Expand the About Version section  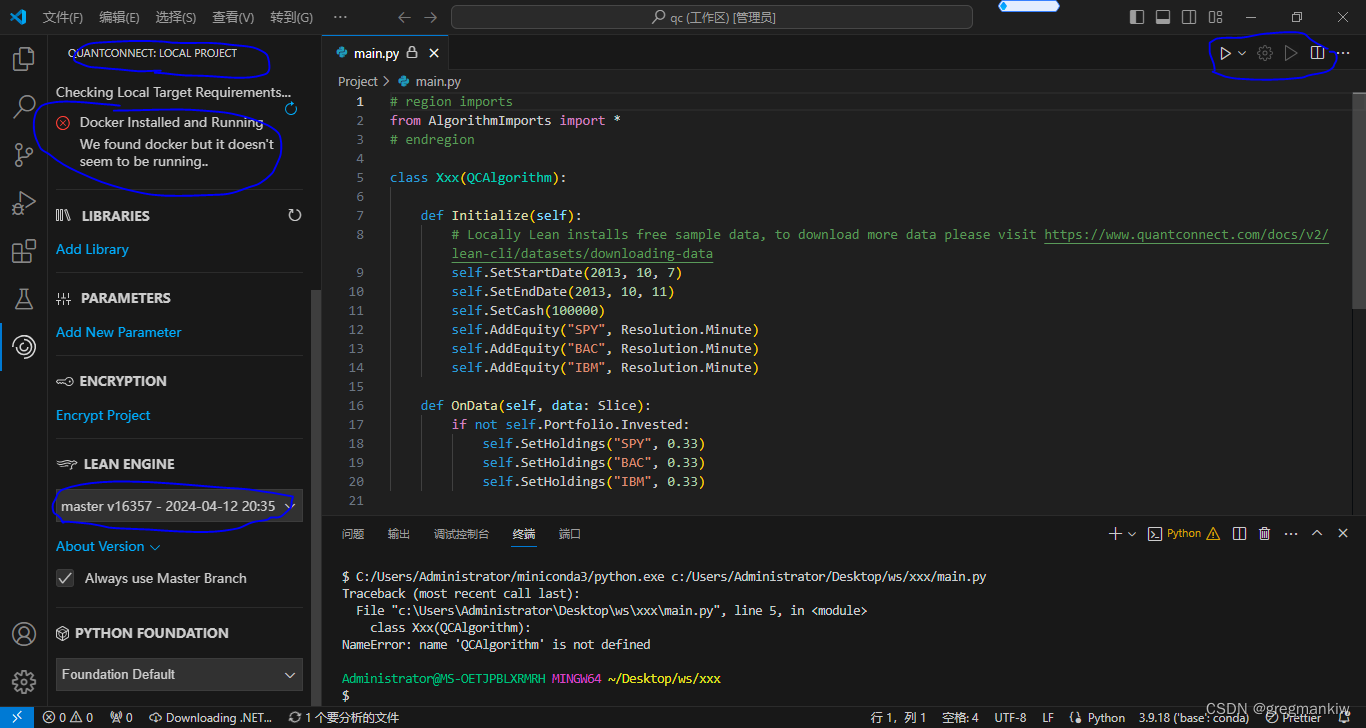click(x=108, y=546)
